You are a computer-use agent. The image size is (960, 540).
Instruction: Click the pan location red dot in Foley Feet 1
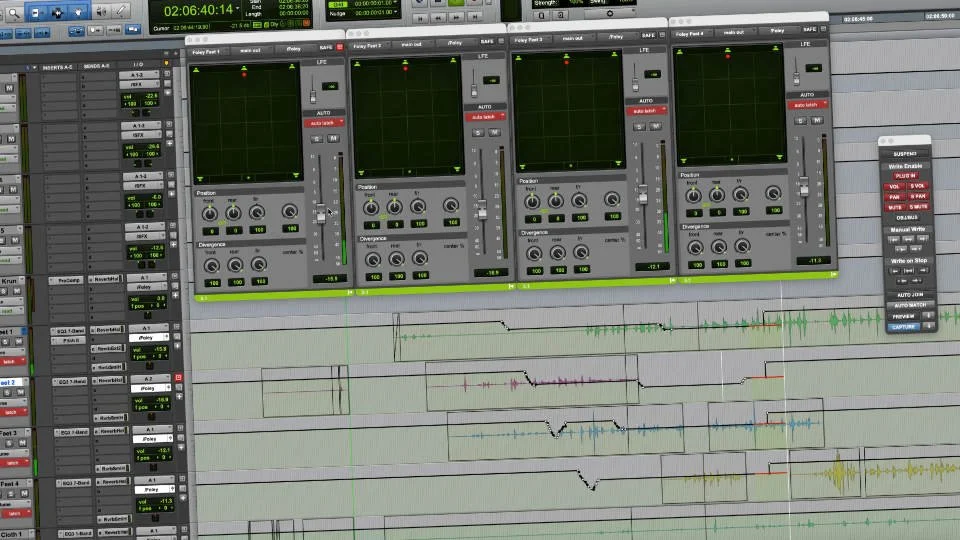click(x=244, y=74)
